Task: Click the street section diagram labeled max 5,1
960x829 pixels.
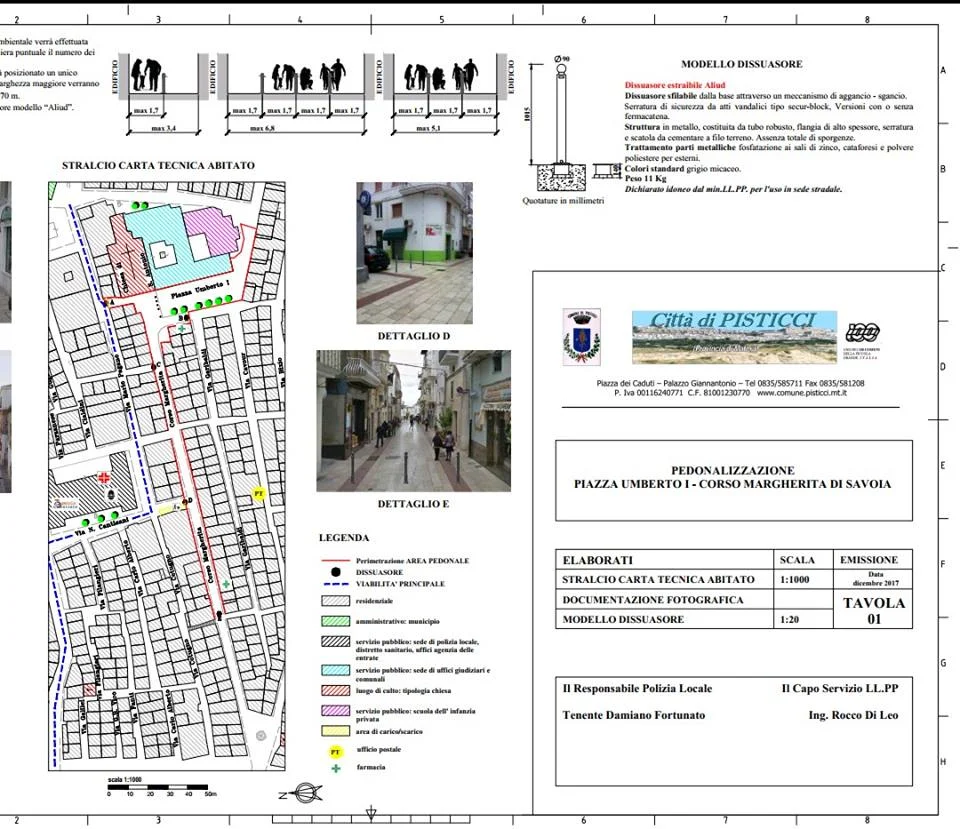Action: tap(445, 93)
